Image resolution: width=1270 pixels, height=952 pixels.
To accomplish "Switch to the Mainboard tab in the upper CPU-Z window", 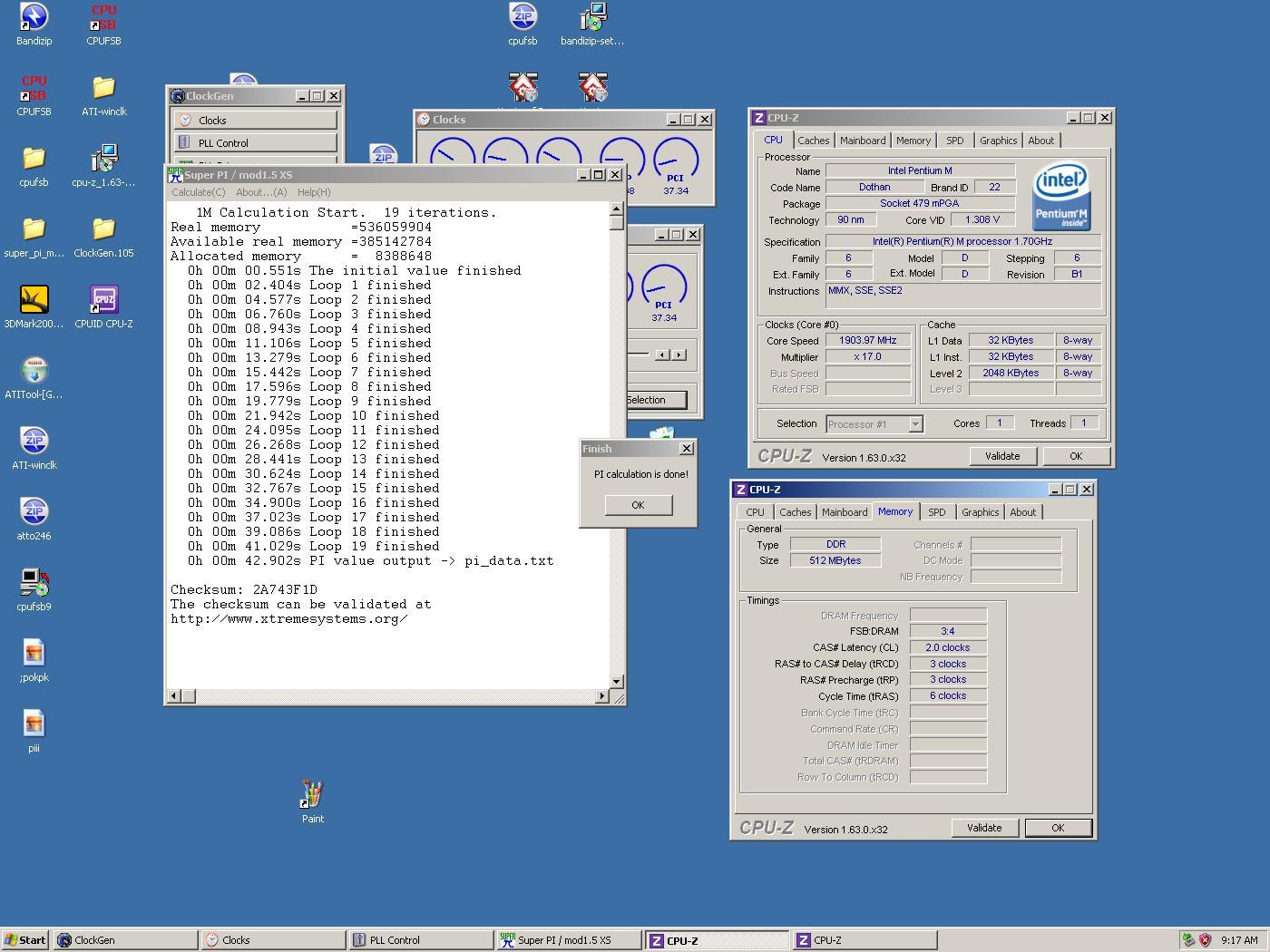I will click(x=862, y=141).
